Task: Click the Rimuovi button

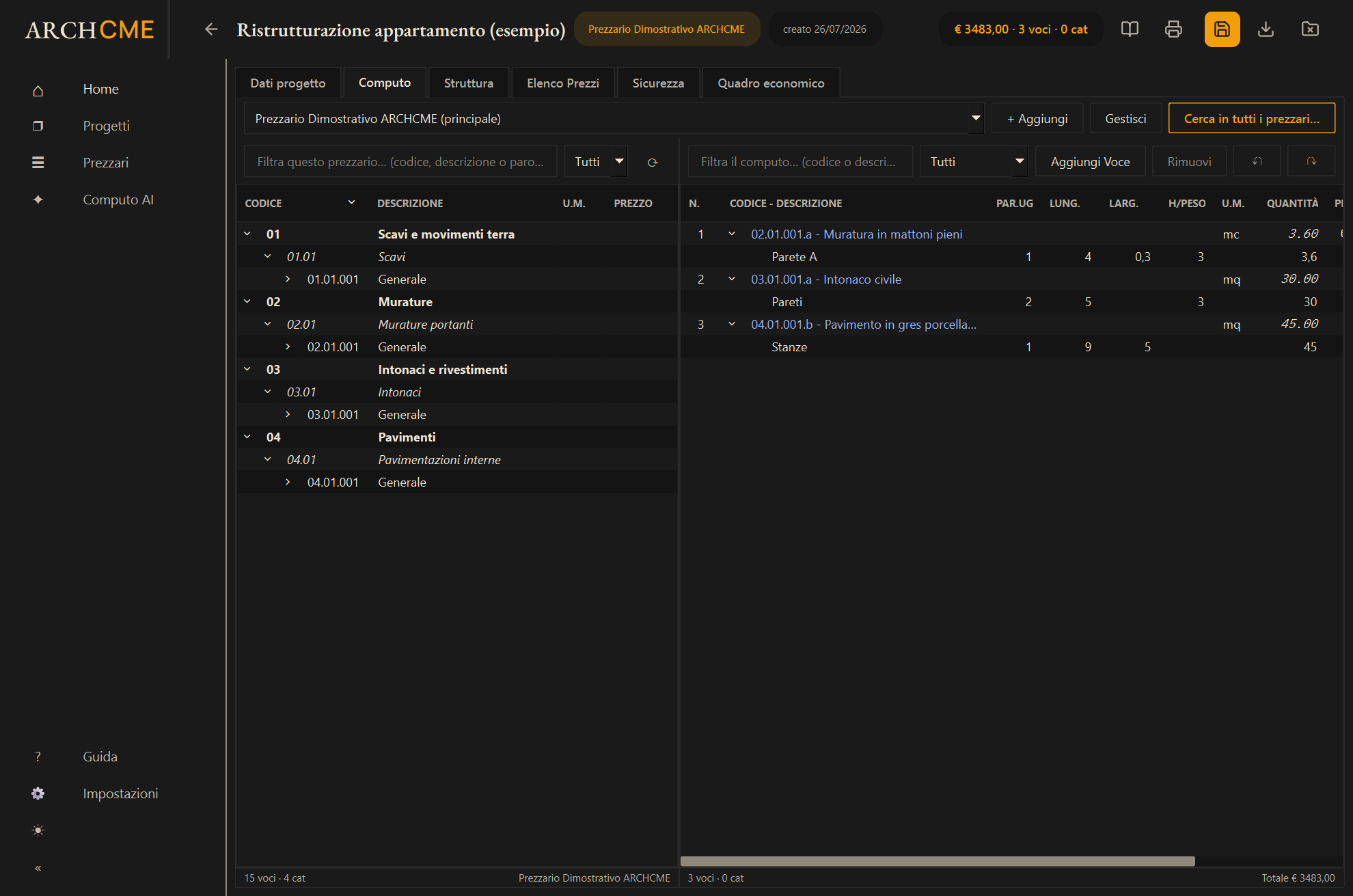Action: pyautogui.click(x=1189, y=162)
